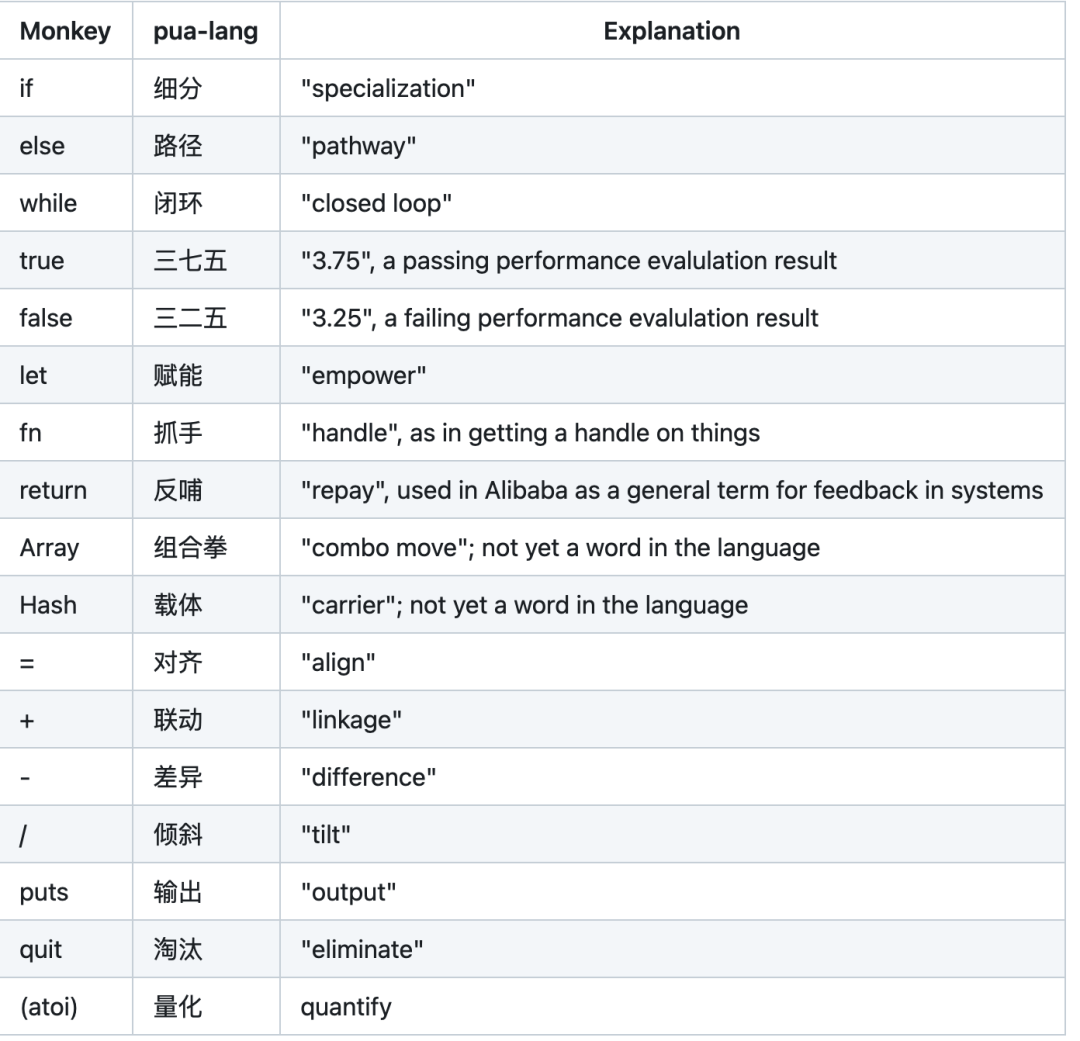This screenshot has width=1080, height=1041.
Task: Click the "pathway" explanation text
Action: click(x=358, y=147)
